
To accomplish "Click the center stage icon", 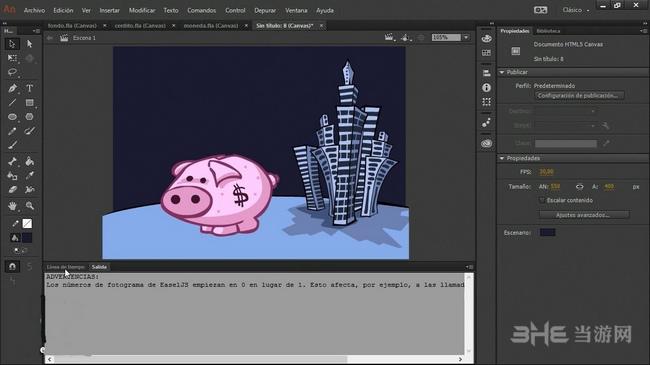I will click(x=421, y=38).
